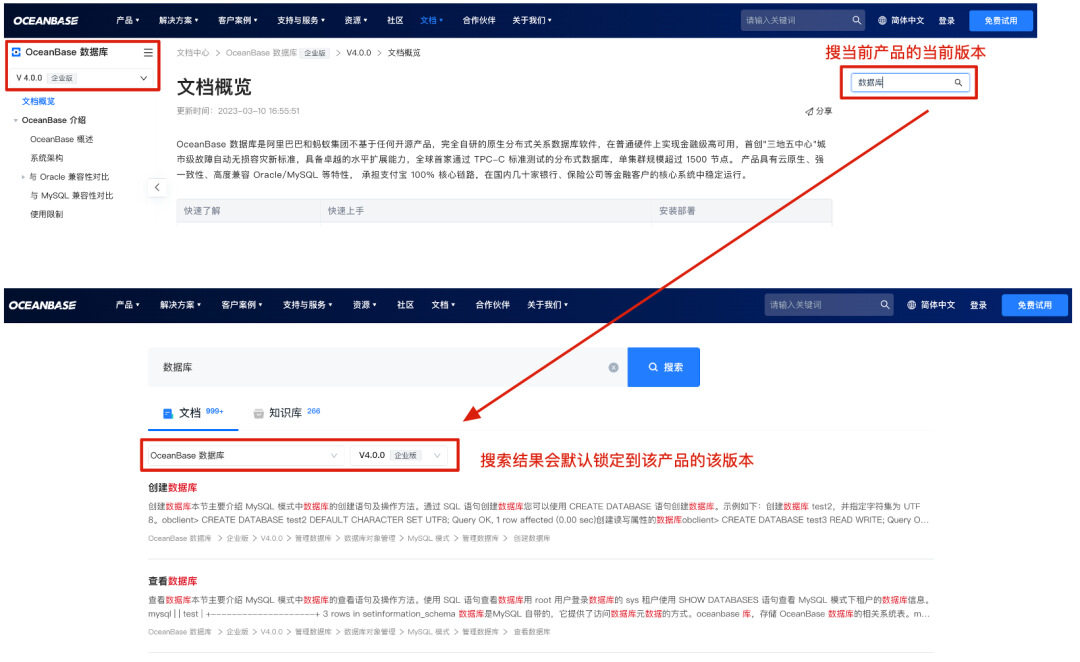This screenshot has height=662, width=1080.
Task: Open the 产品 menu in top header
Action: pyautogui.click(x=127, y=21)
